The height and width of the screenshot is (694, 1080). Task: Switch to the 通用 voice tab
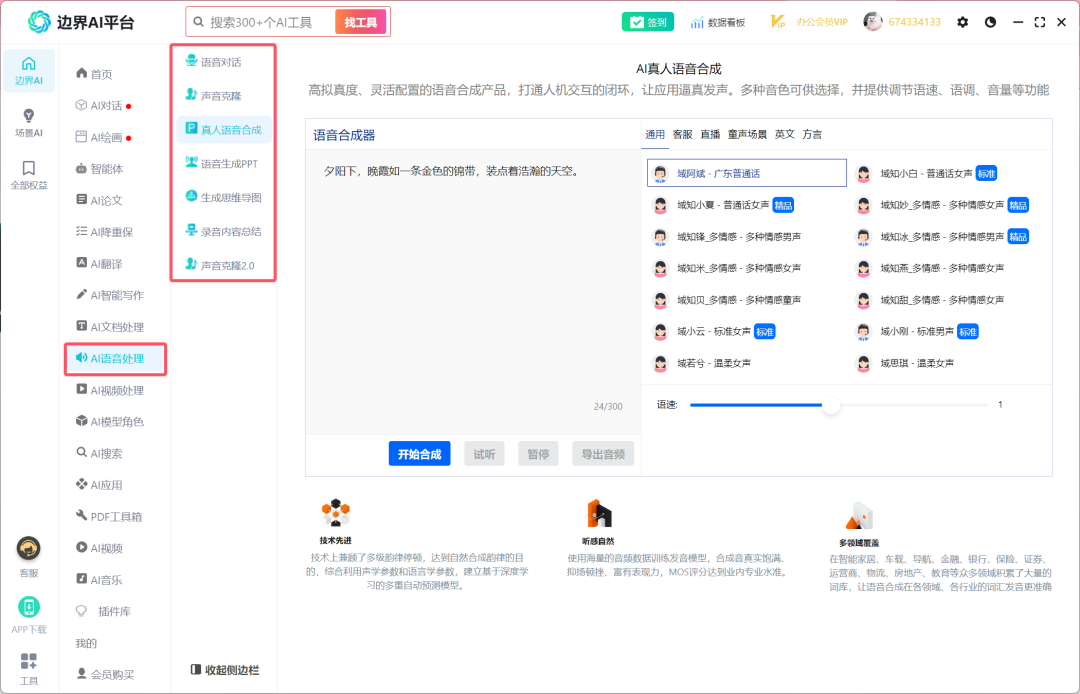655,134
